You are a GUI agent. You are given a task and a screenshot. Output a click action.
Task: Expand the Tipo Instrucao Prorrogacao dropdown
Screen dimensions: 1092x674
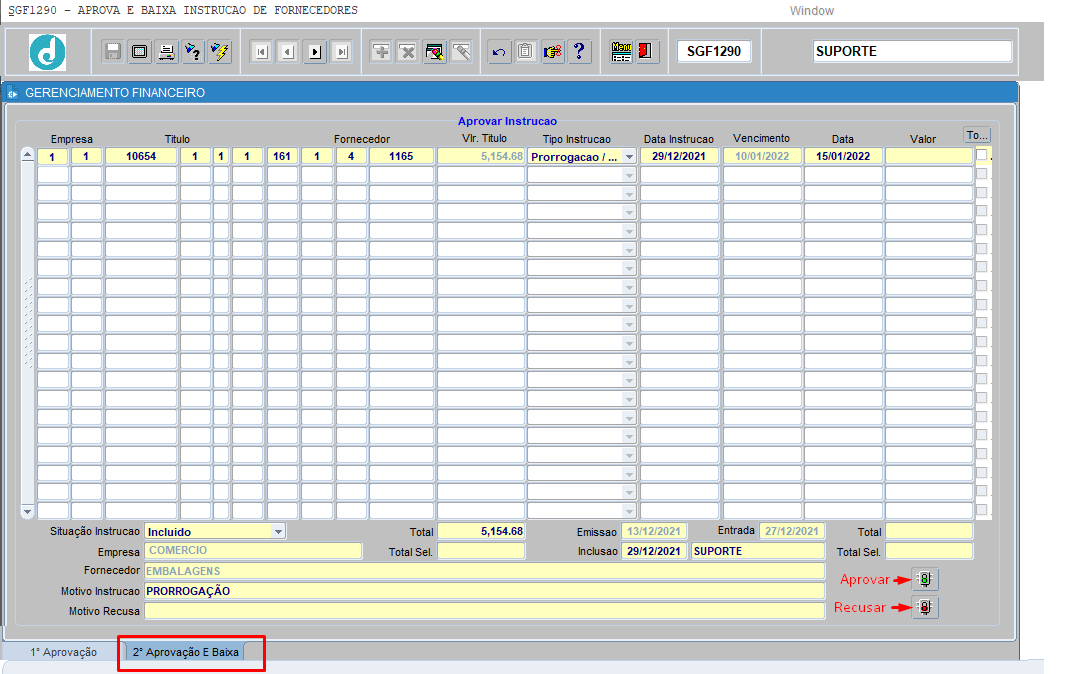click(x=629, y=157)
